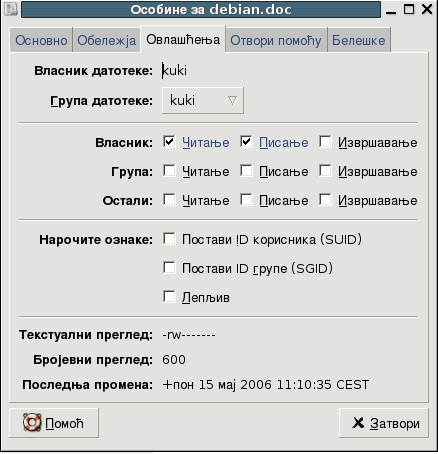This screenshot has height=454, width=438.
Task: Click the X icon on Затвори button
Action: point(358,423)
